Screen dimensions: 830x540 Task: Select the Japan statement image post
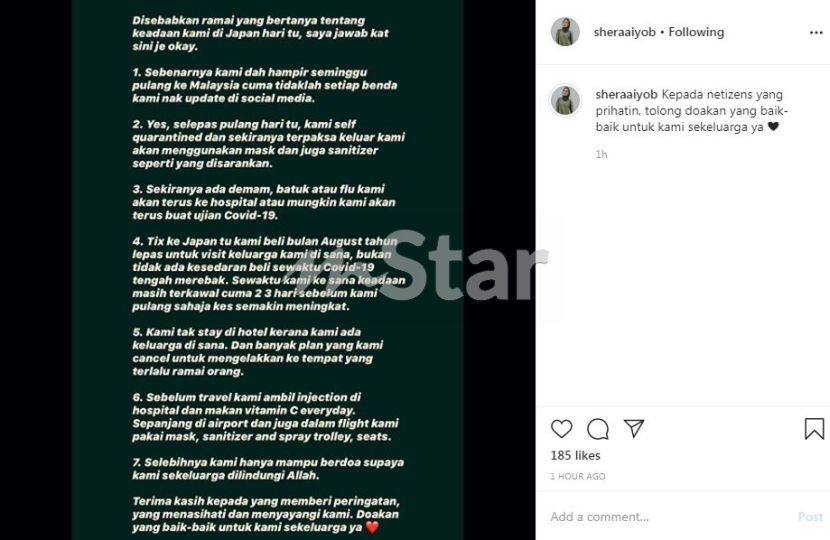pos(268,270)
